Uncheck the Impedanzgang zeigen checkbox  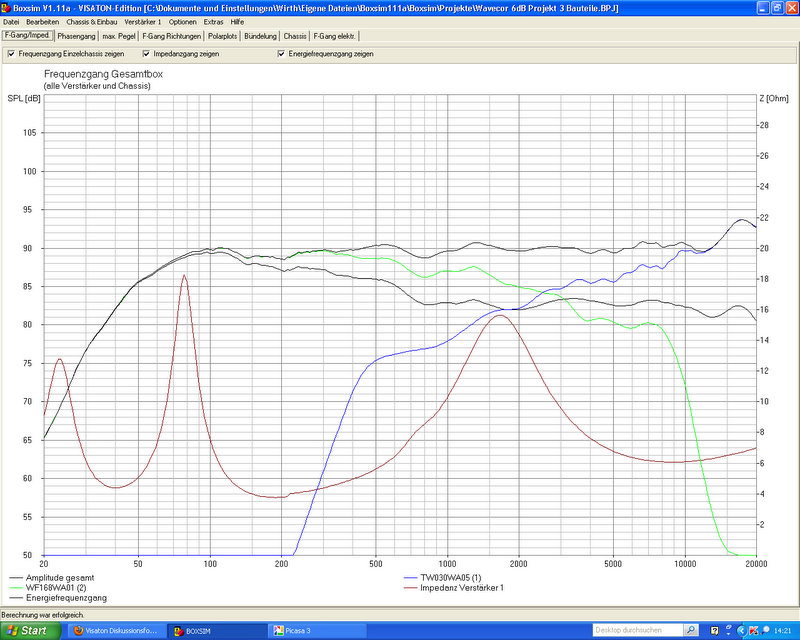point(146,54)
